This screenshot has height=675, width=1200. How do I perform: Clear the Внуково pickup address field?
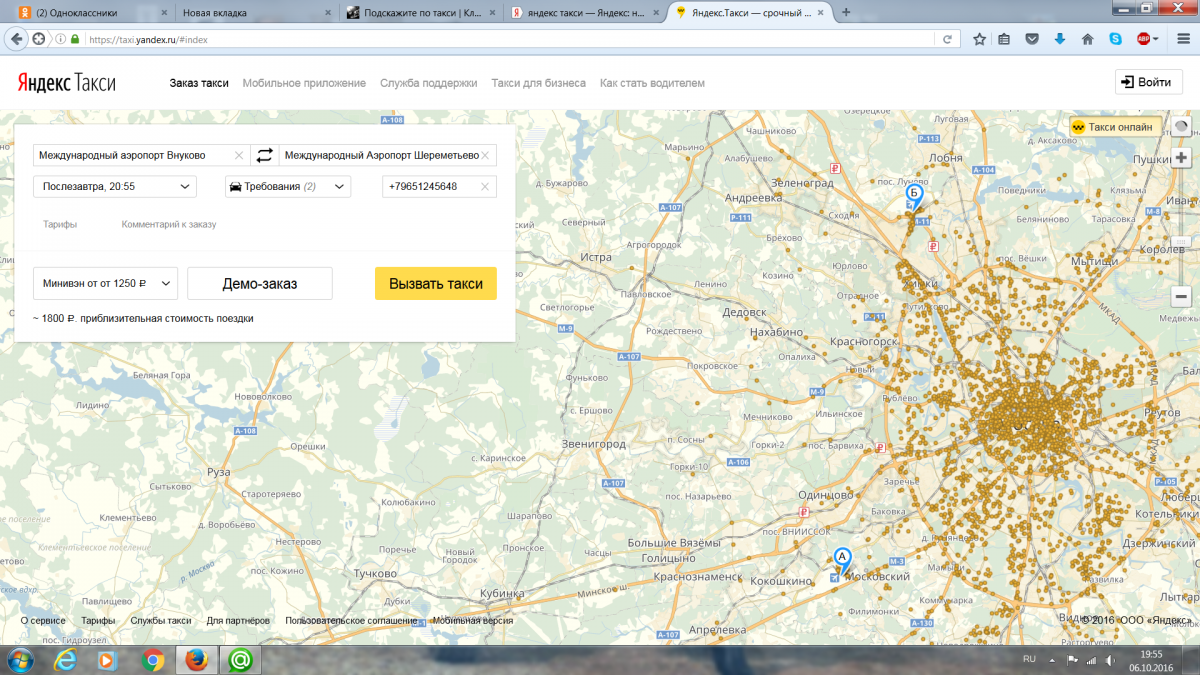(238, 156)
